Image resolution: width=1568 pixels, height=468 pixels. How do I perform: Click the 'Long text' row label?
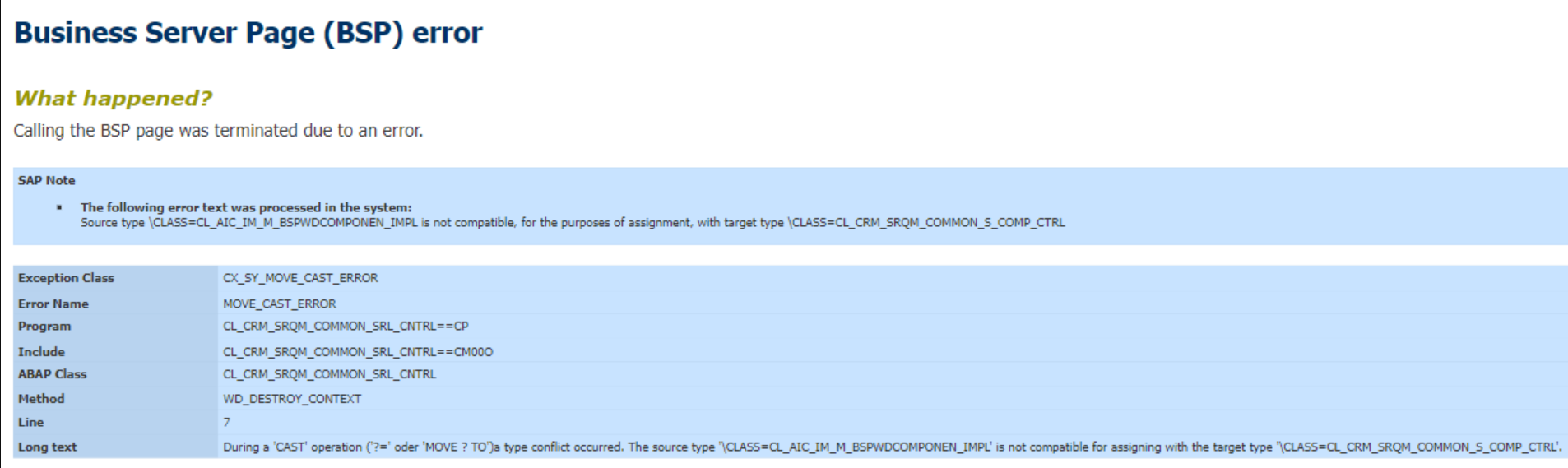47,447
